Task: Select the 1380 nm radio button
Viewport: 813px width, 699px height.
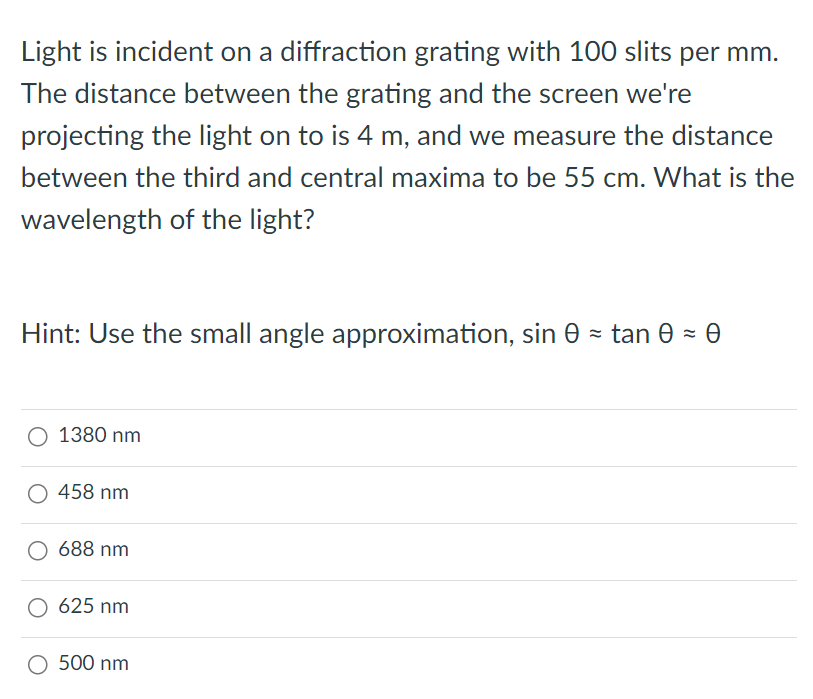Action: [37, 436]
